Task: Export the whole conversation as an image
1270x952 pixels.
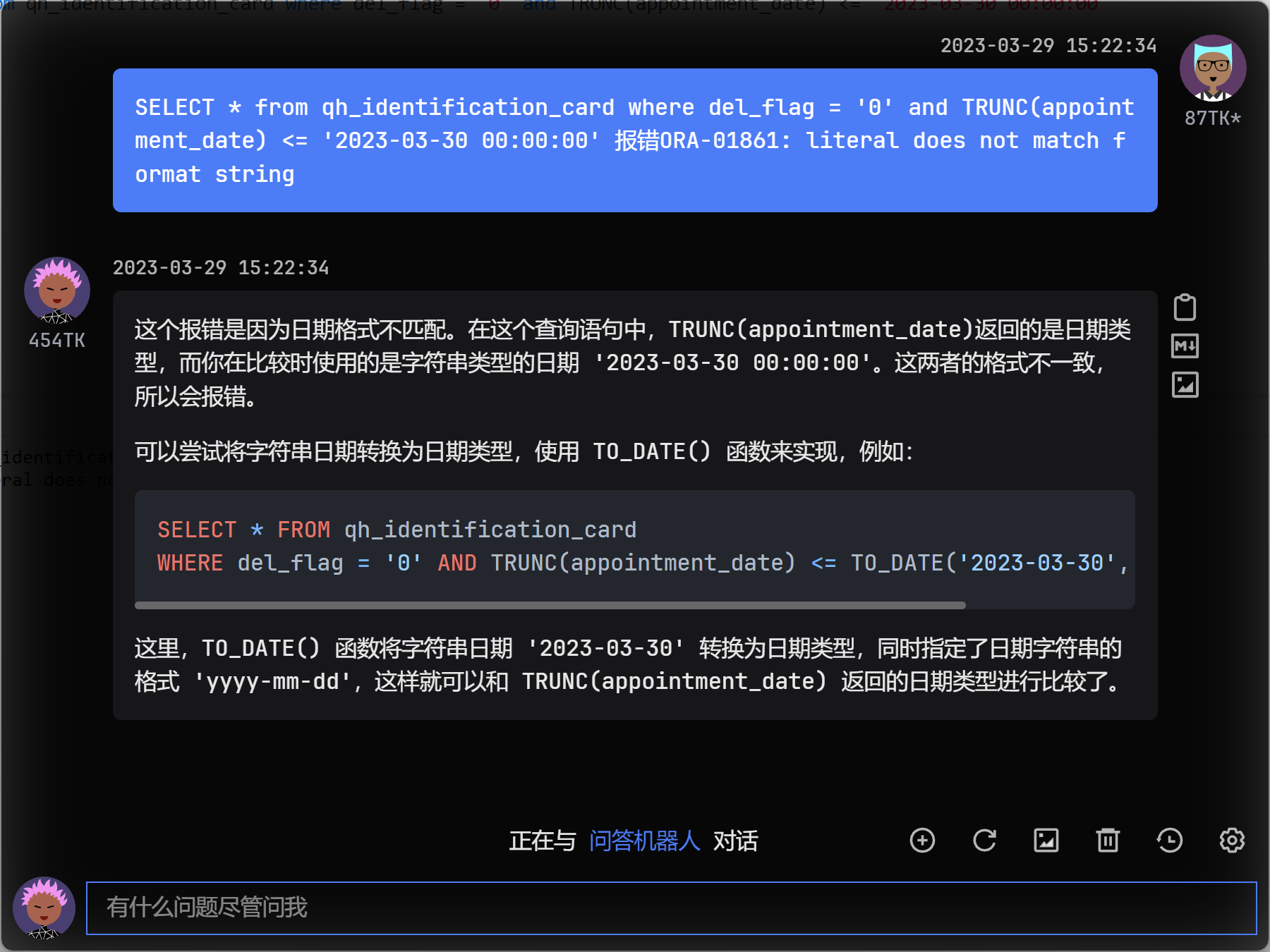Action: click(x=1046, y=841)
